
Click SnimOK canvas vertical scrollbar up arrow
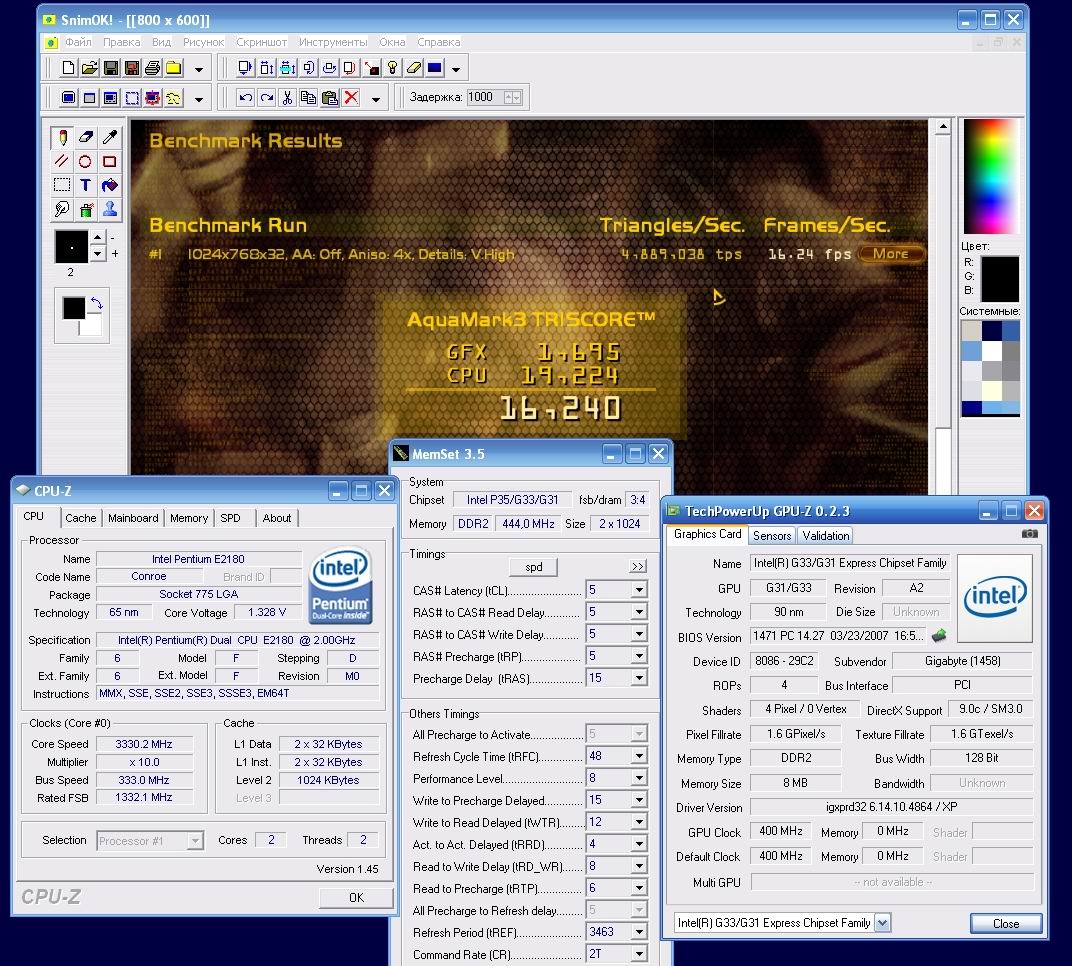[943, 126]
